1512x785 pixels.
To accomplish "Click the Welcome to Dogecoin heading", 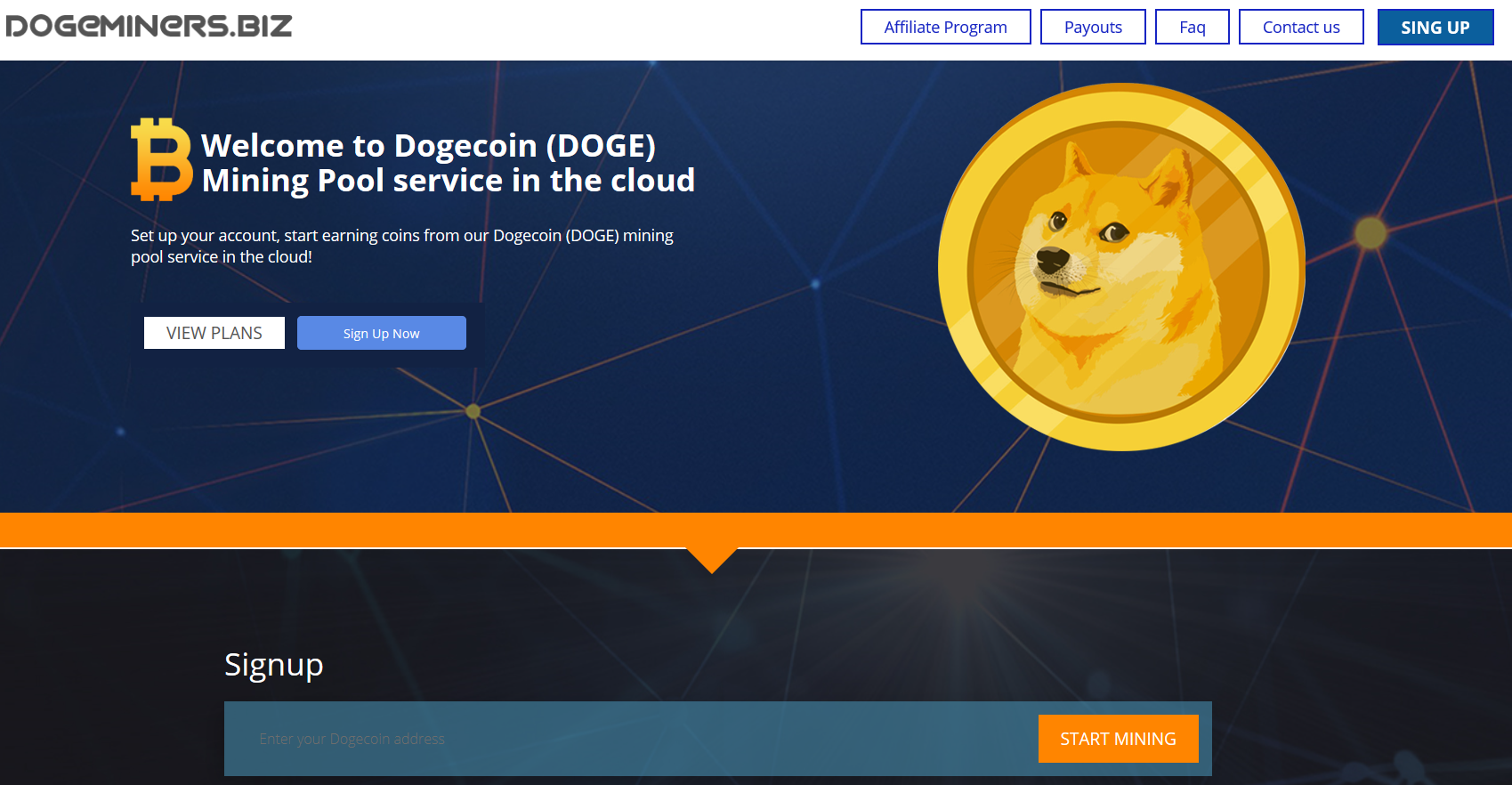I will tap(428, 145).
